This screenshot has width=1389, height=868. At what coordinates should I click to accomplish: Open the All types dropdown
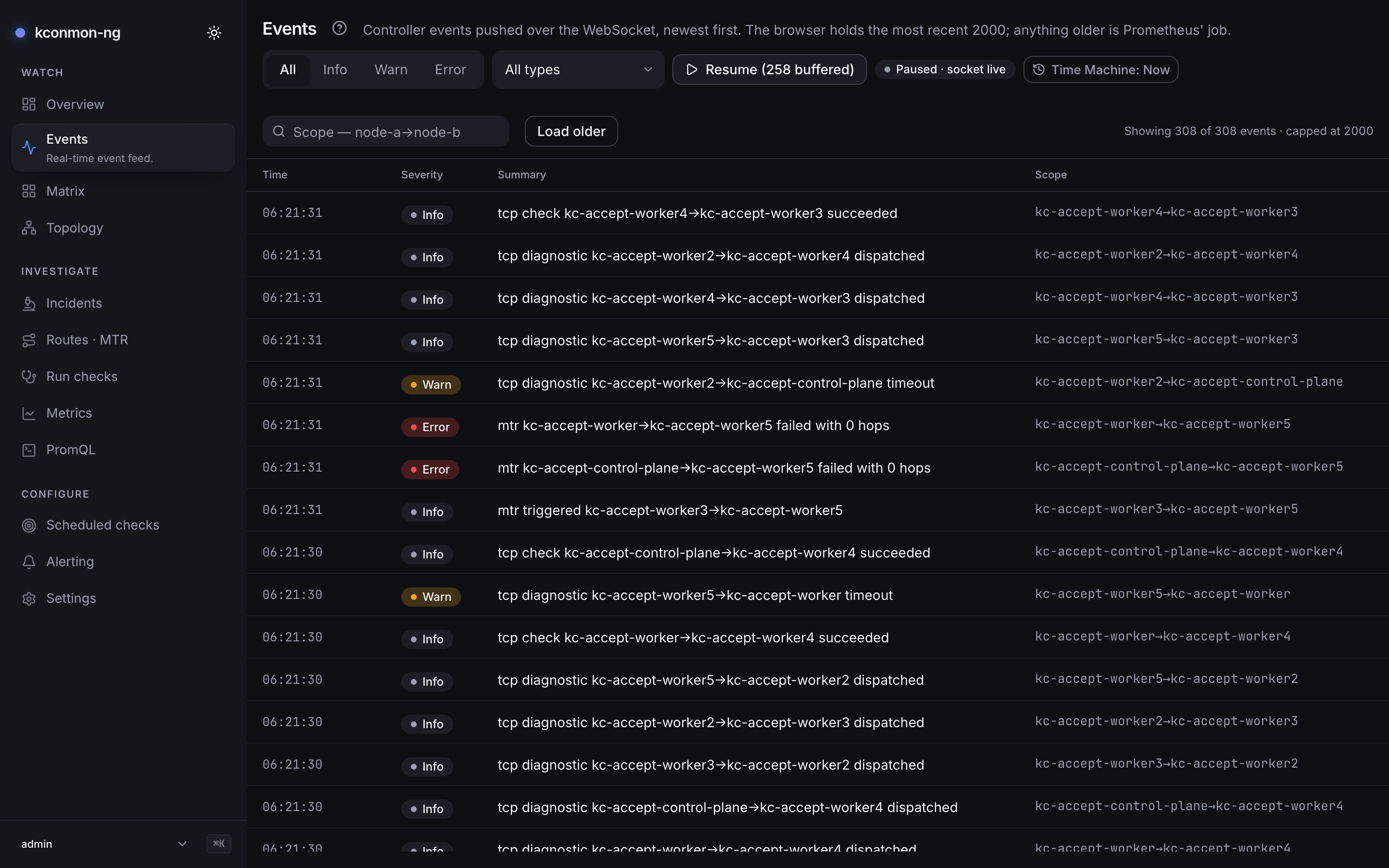click(x=578, y=69)
